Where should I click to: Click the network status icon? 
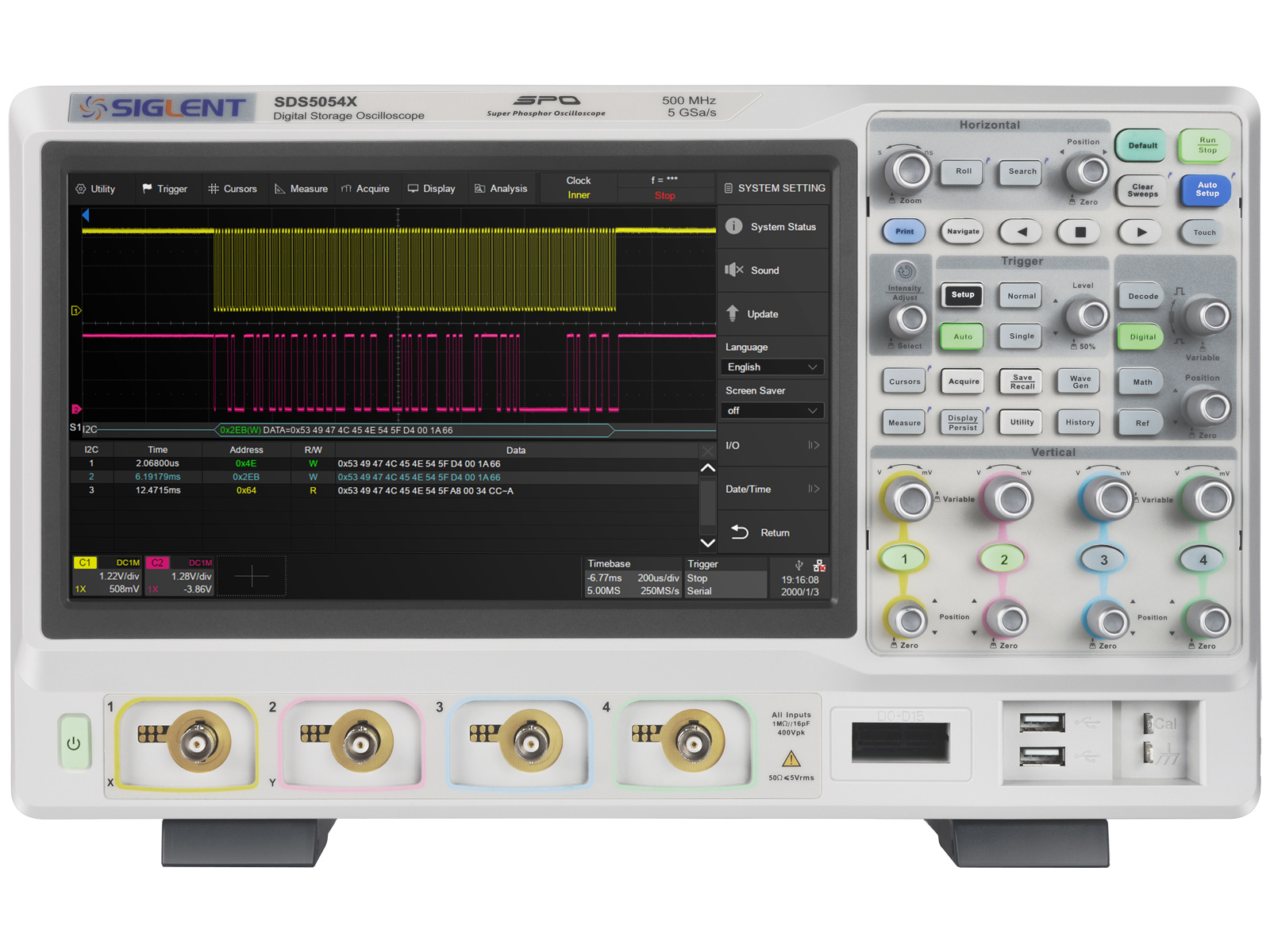point(819,566)
